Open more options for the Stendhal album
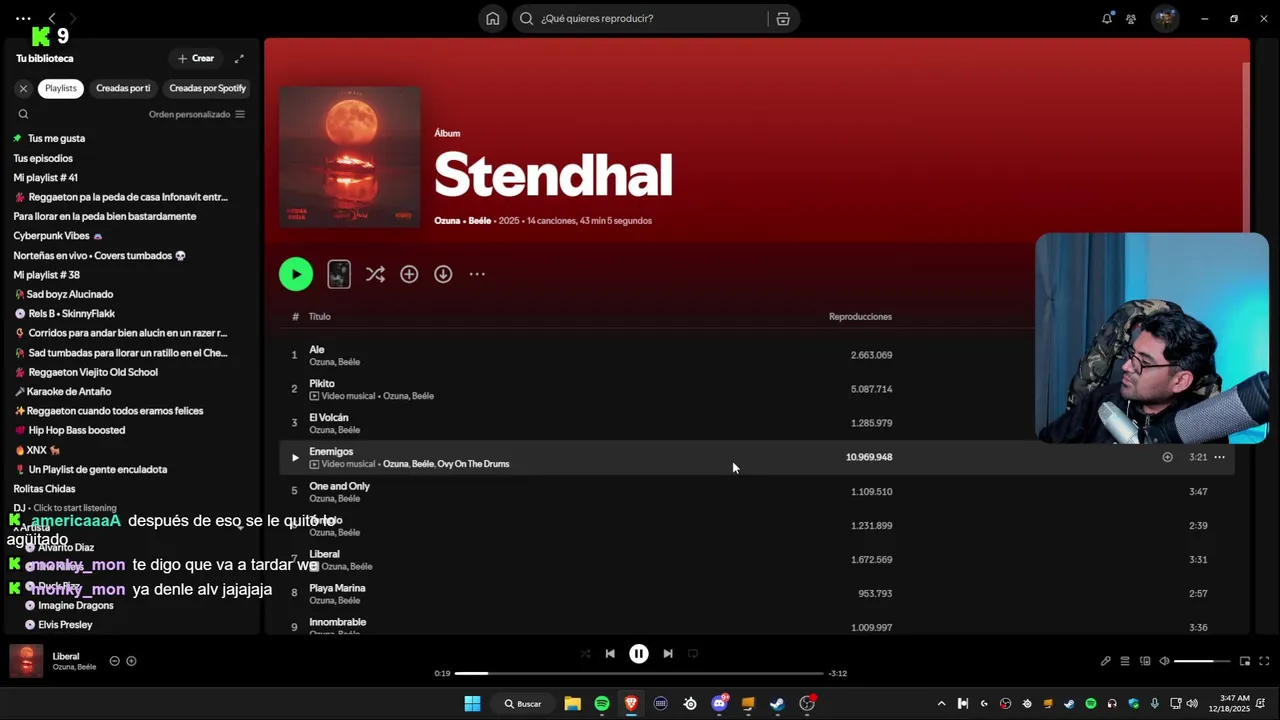1280x720 pixels. (477, 274)
